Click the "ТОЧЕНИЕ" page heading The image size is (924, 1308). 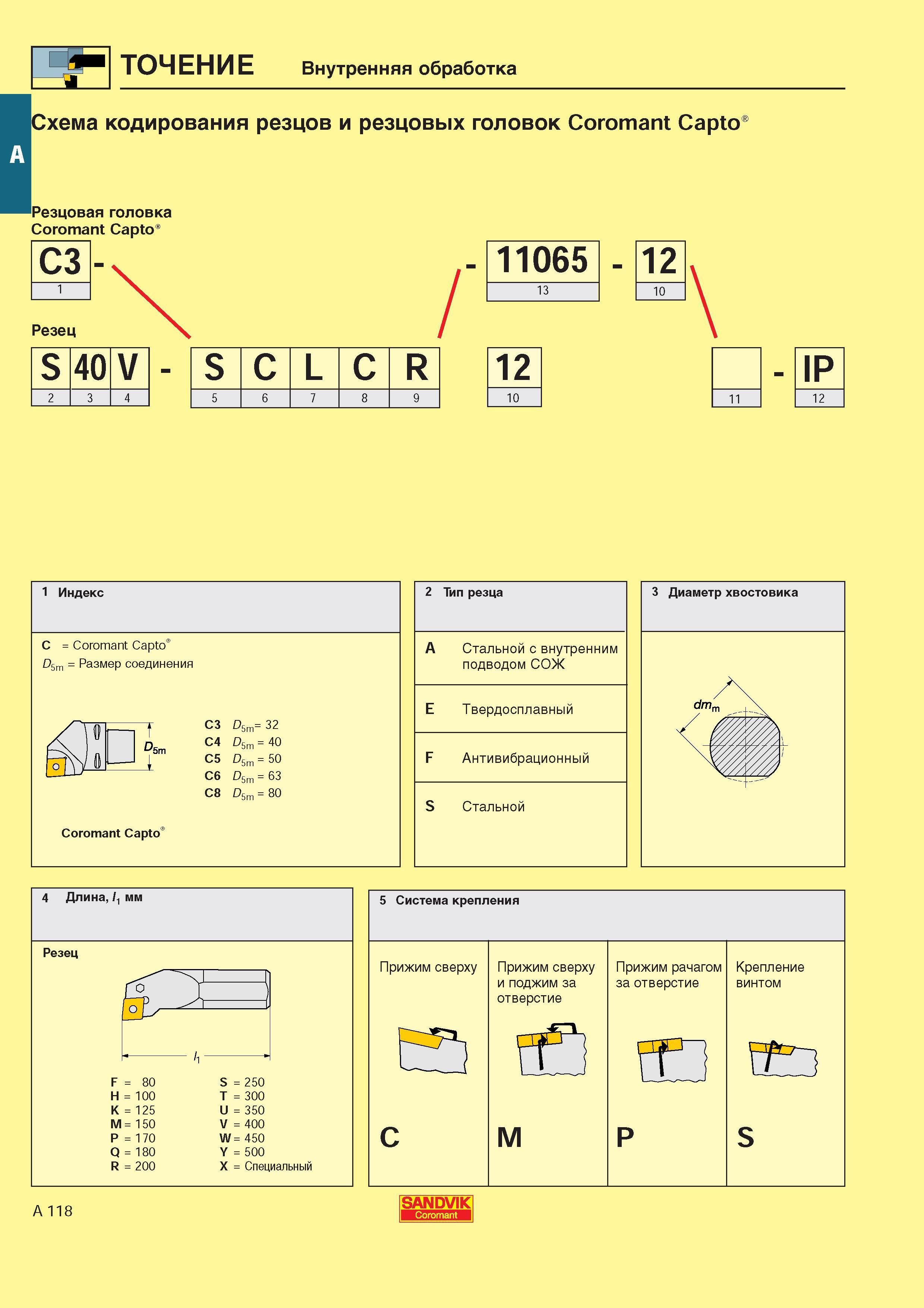187,65
